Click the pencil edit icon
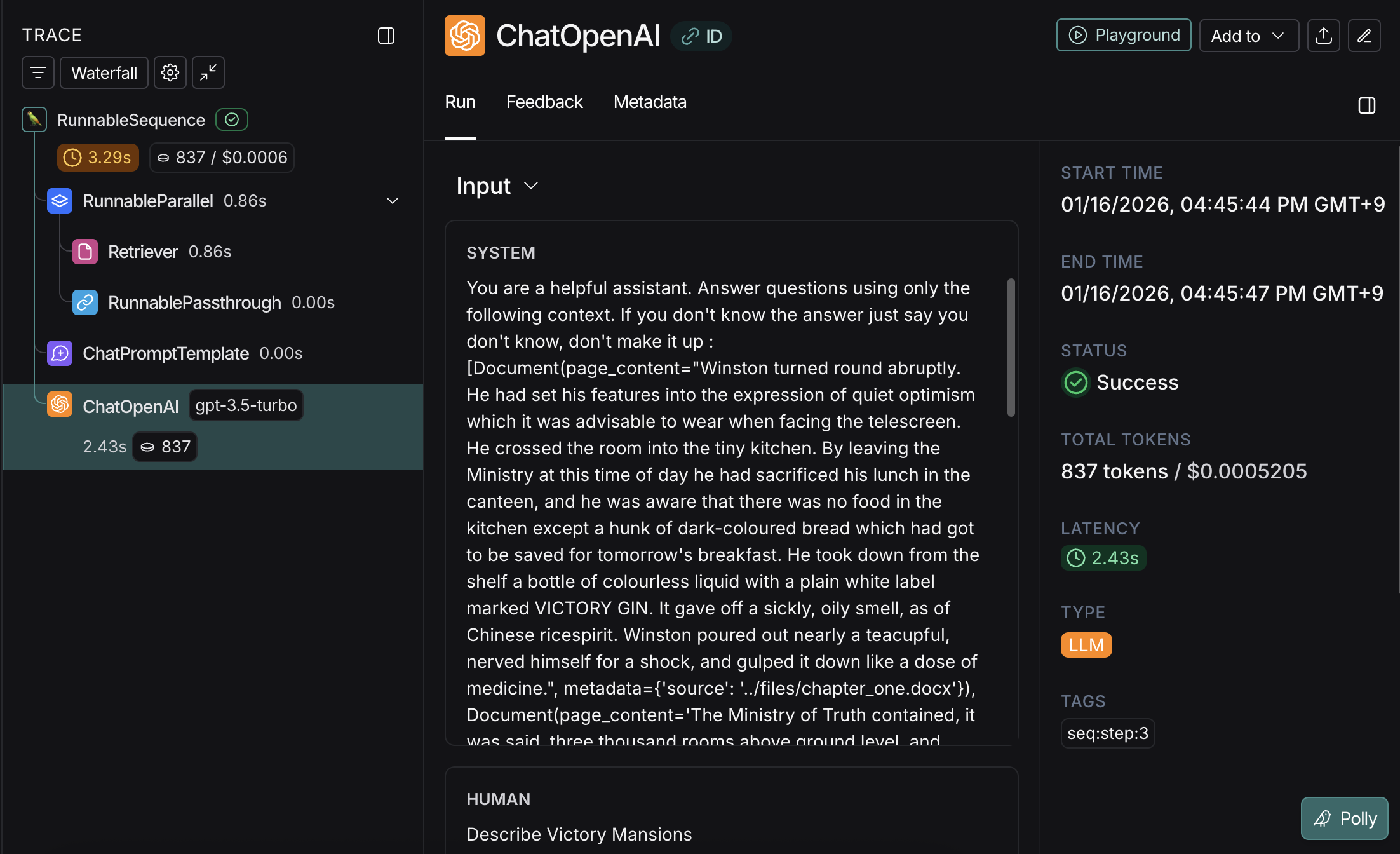1400x854 pixels. coord(1364,36)
